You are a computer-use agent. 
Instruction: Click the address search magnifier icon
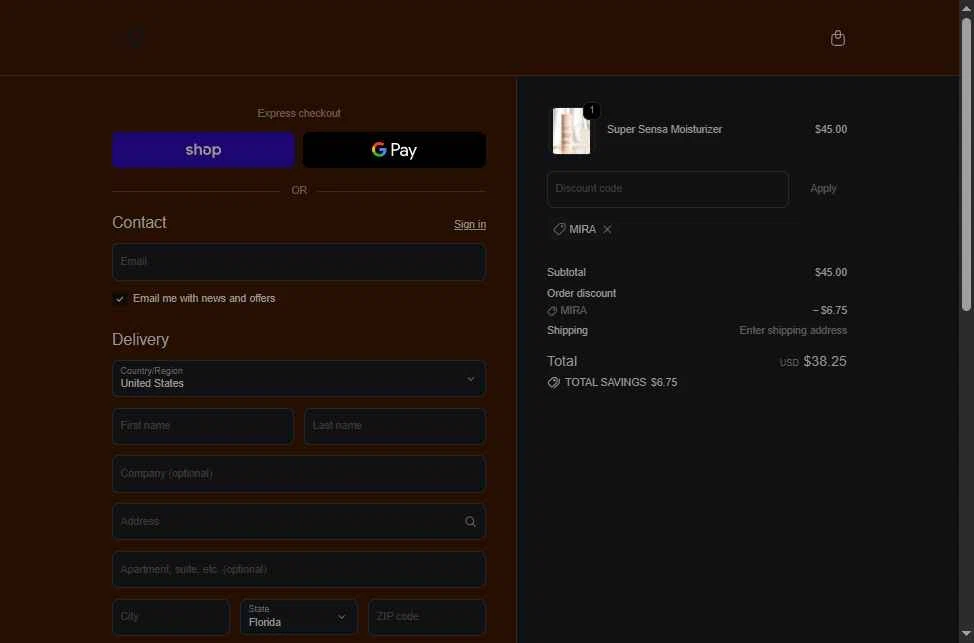(470, 522)
